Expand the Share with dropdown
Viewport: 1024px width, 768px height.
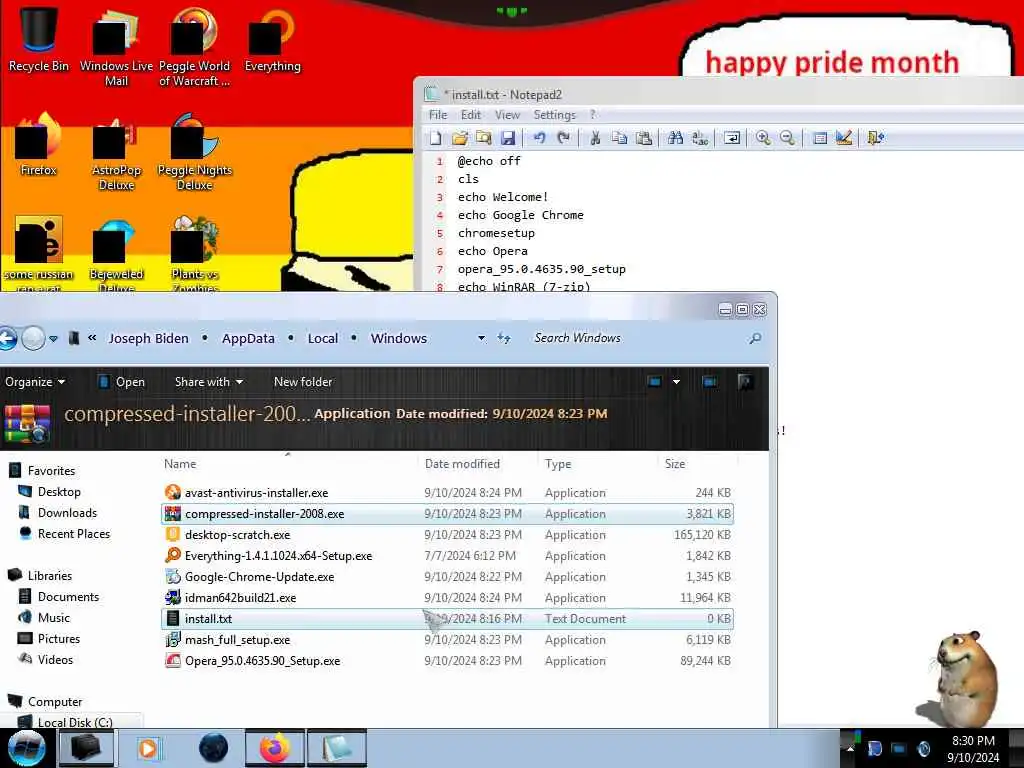tap(209, 382)
